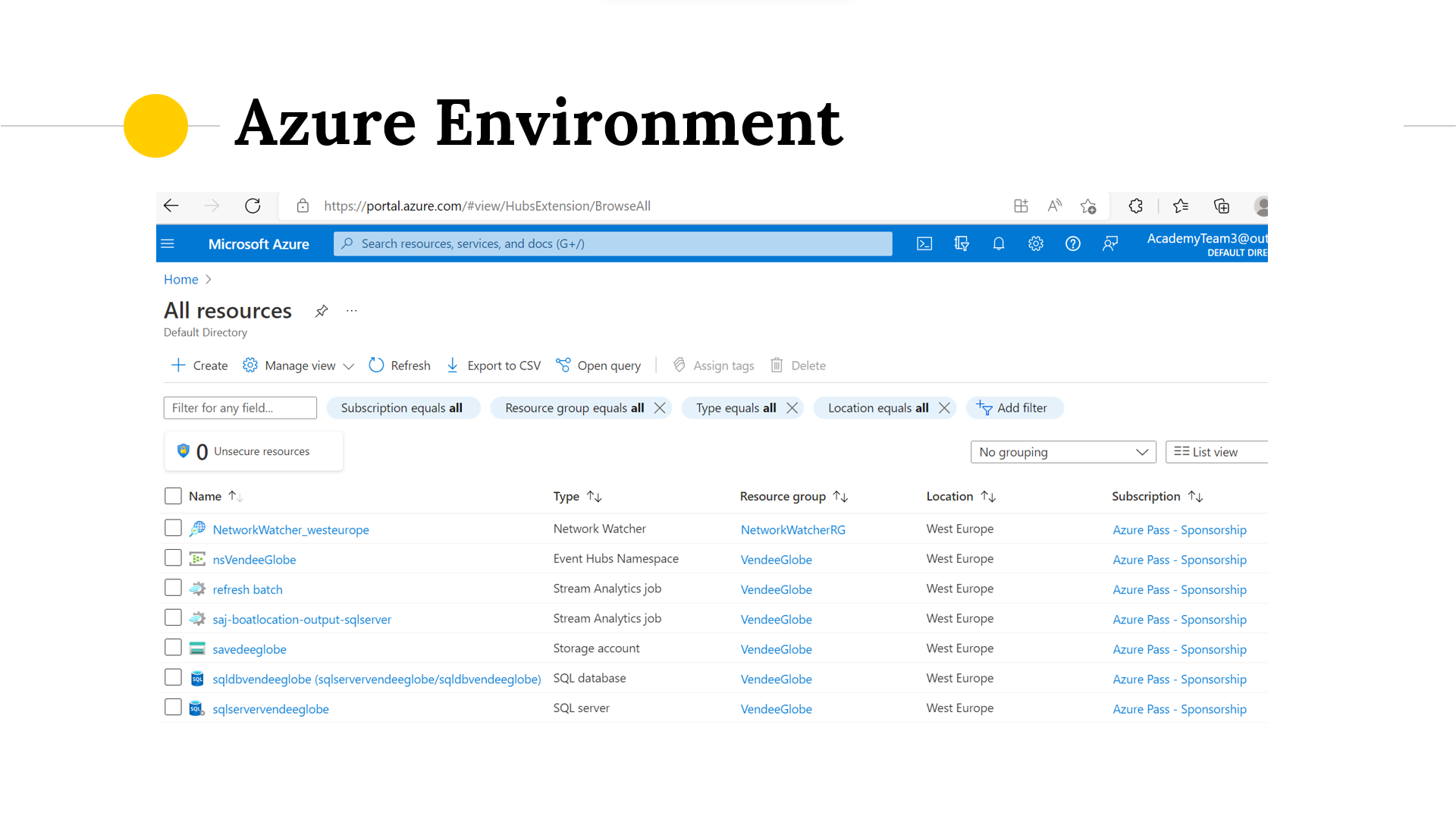Check the saj-boatlocation-output-sqlserver row checkbox
Screen dimensions: 1456x819
173,617
